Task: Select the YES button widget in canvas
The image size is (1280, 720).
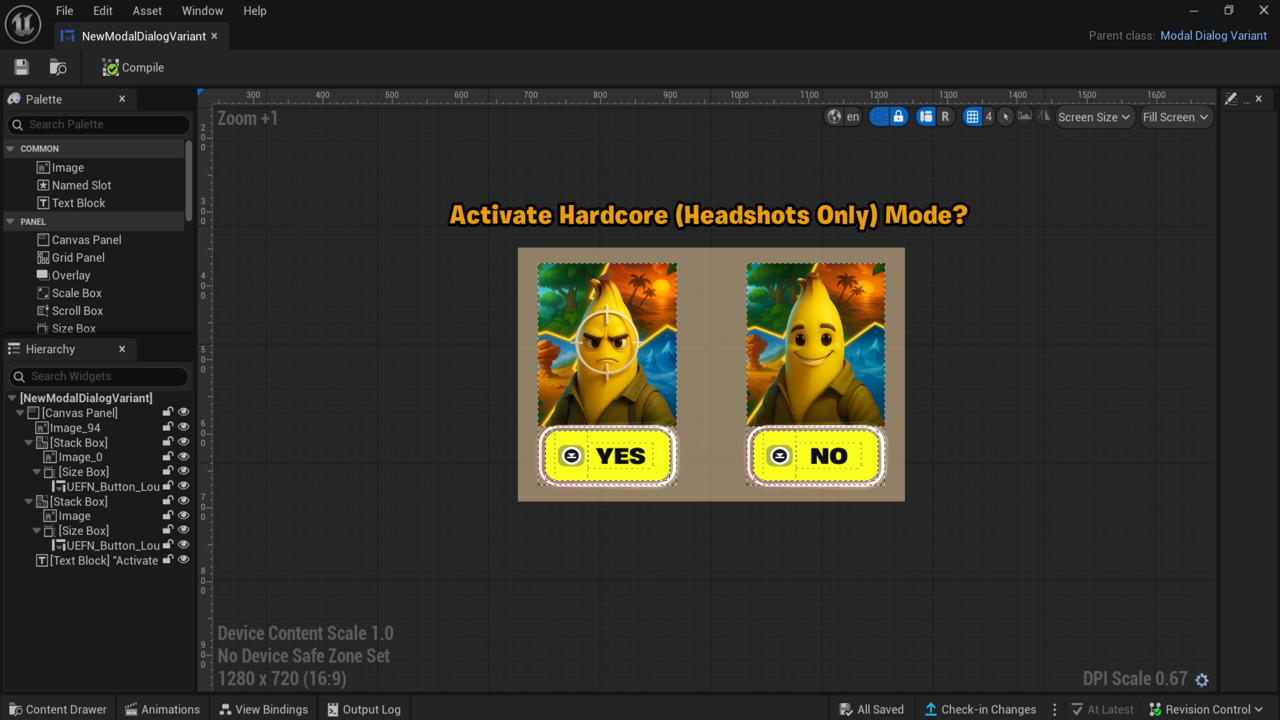Action: [607, 456]
